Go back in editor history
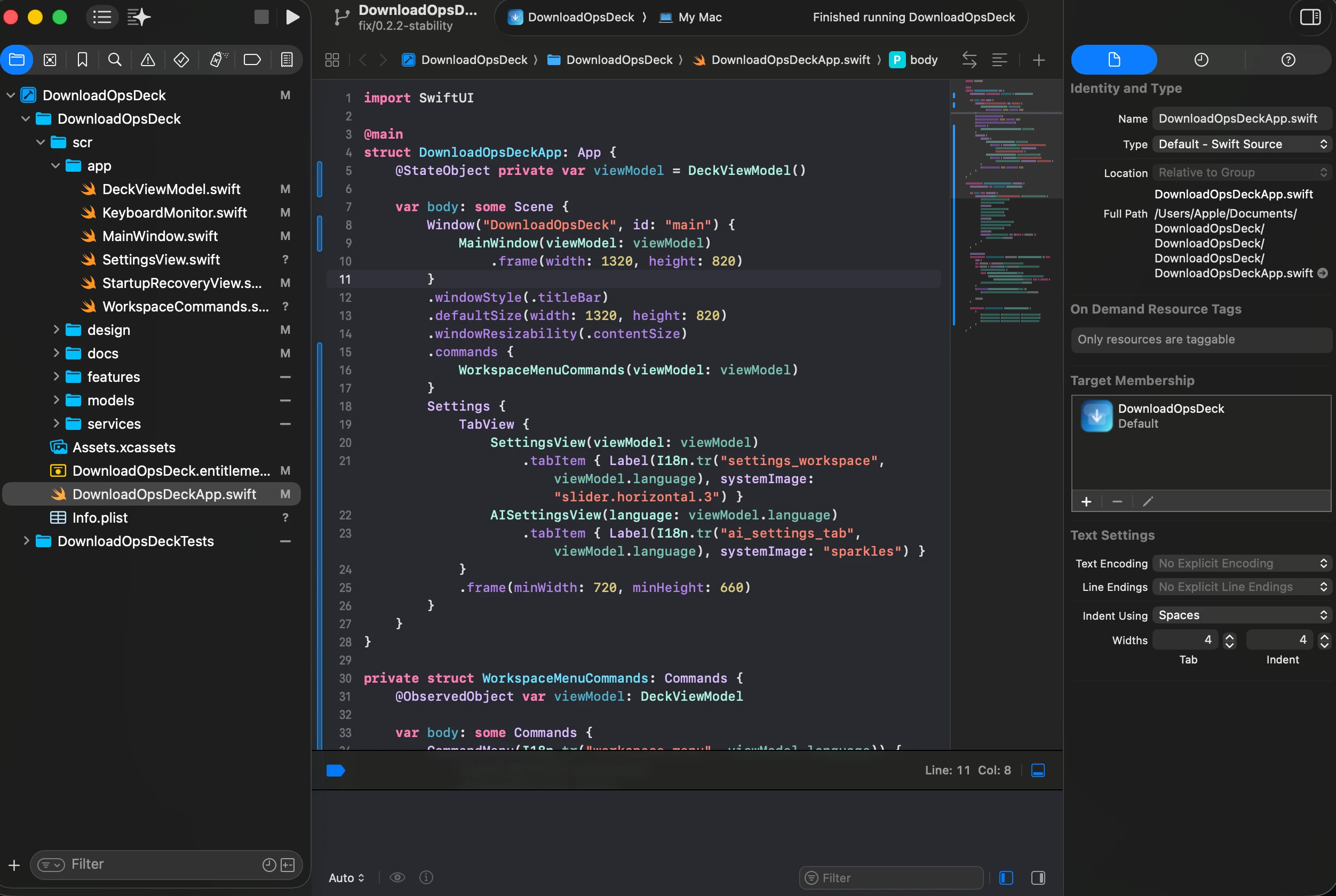Screen dimensions: 1336x896 362,59
